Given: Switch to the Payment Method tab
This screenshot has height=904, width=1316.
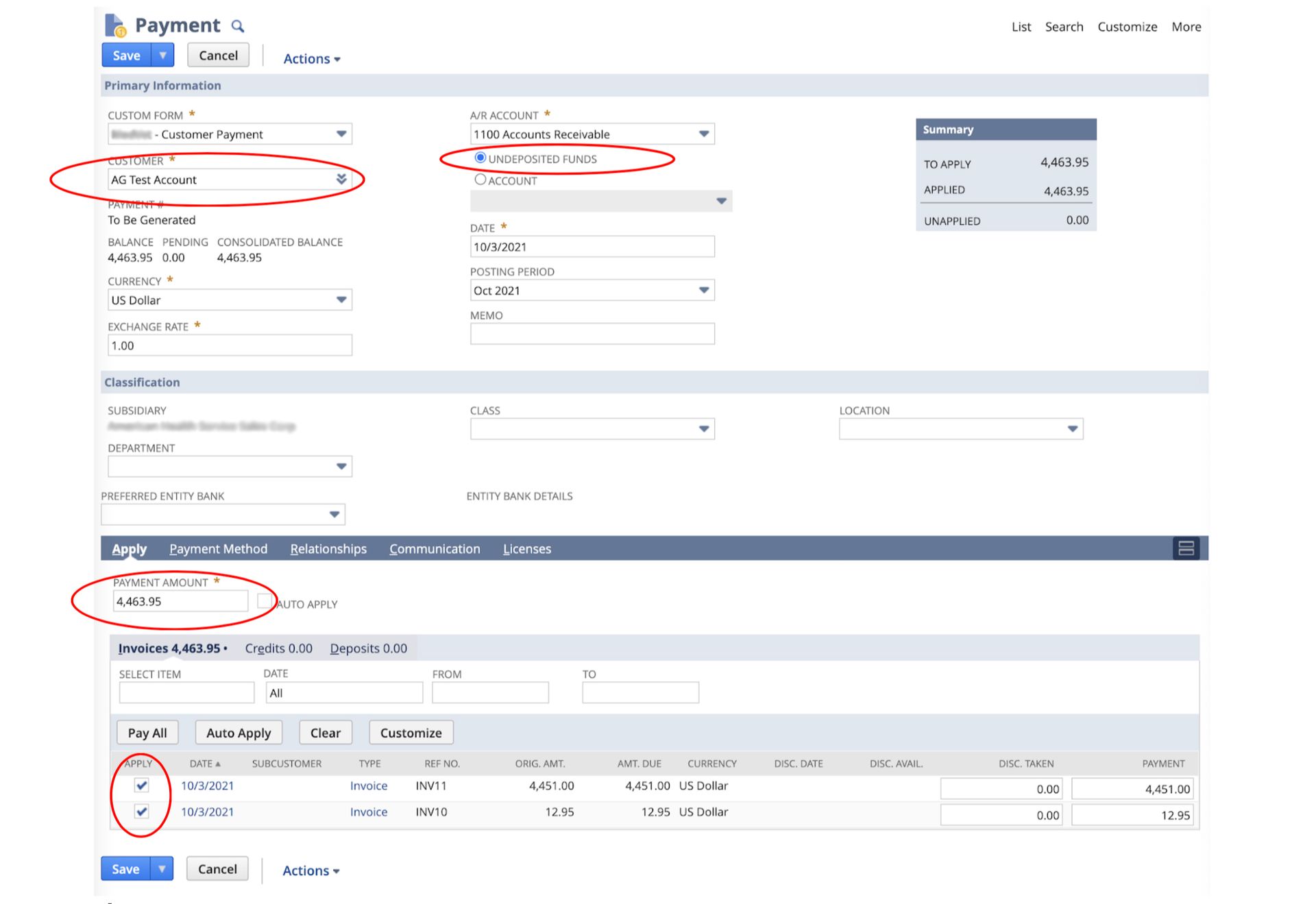Looking at the screenshot, I should click(x=219, y=549).
